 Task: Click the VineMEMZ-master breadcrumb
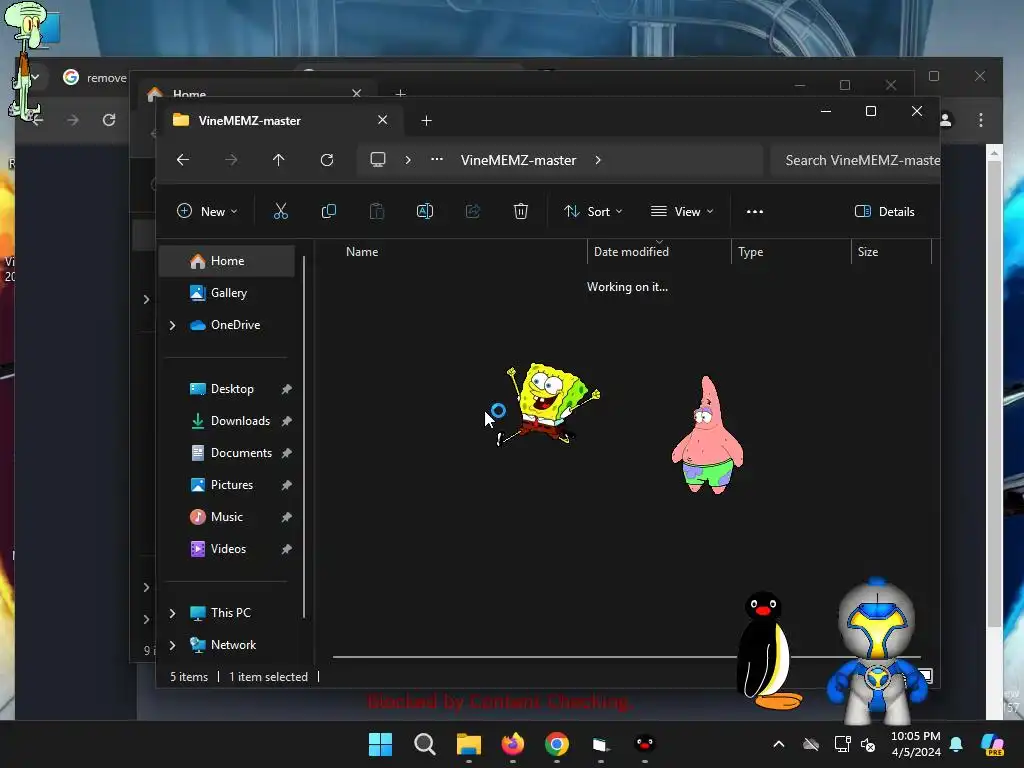point(519,160)
